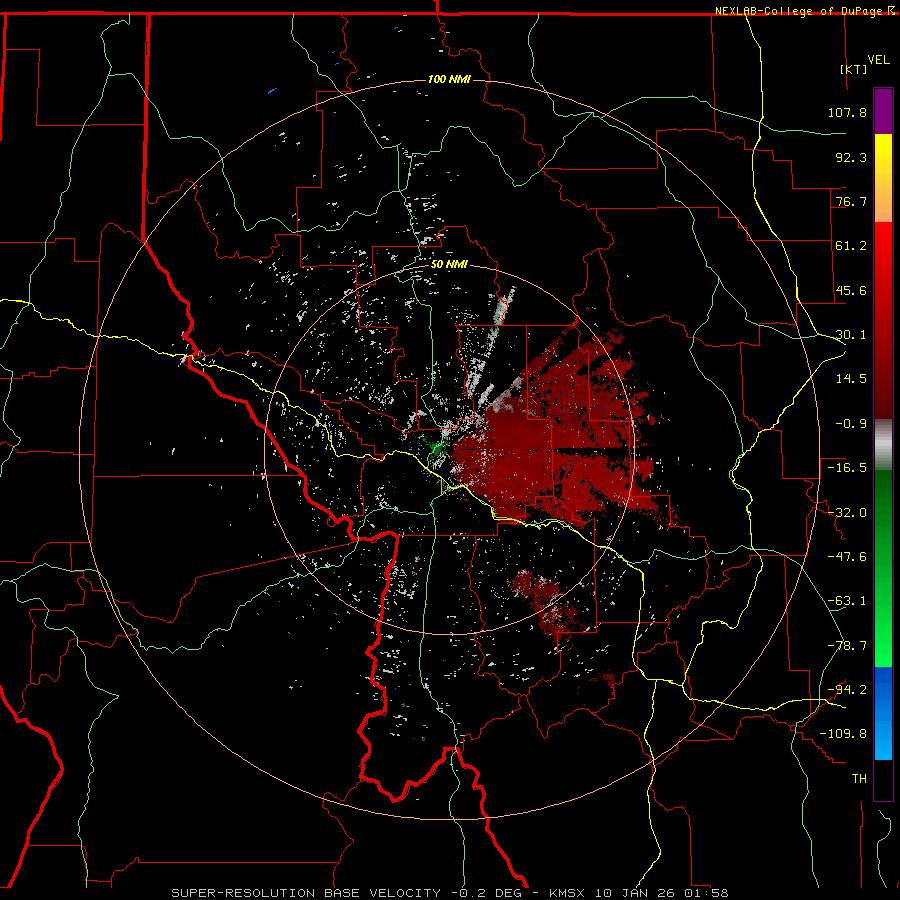This screenshot has width=900, height=900.
Task: Click the 100 NMI range ring label
Action: (449, 79)
